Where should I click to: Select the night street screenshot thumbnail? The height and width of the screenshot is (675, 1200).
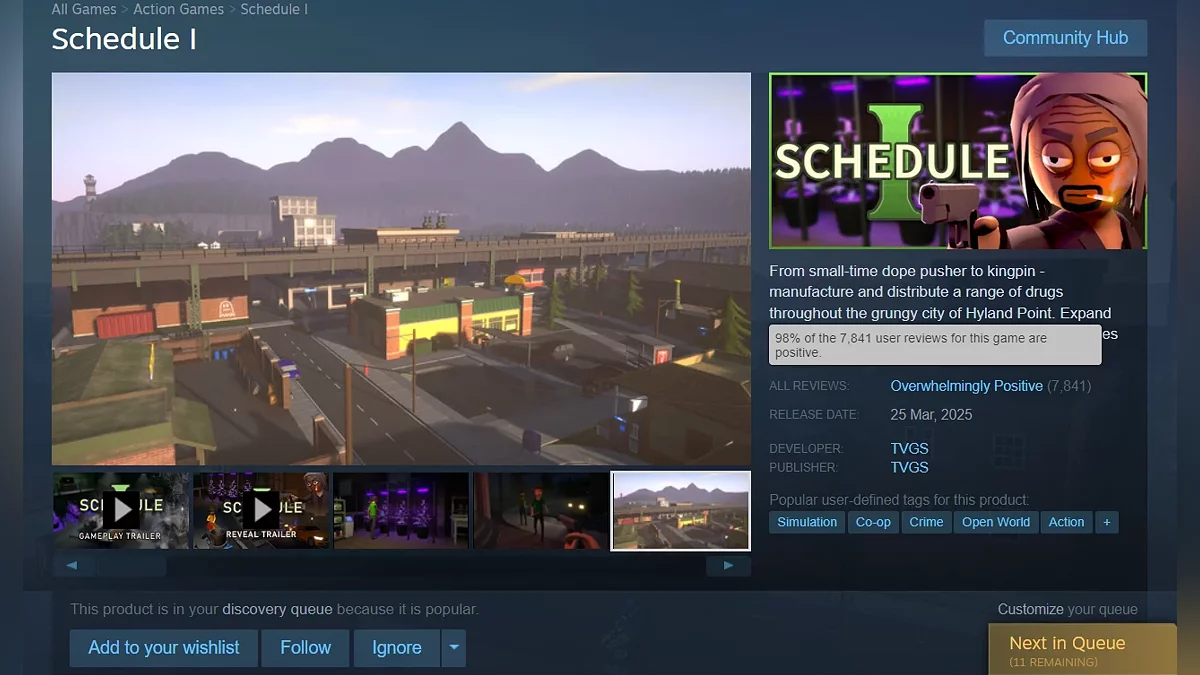point(541,510)
